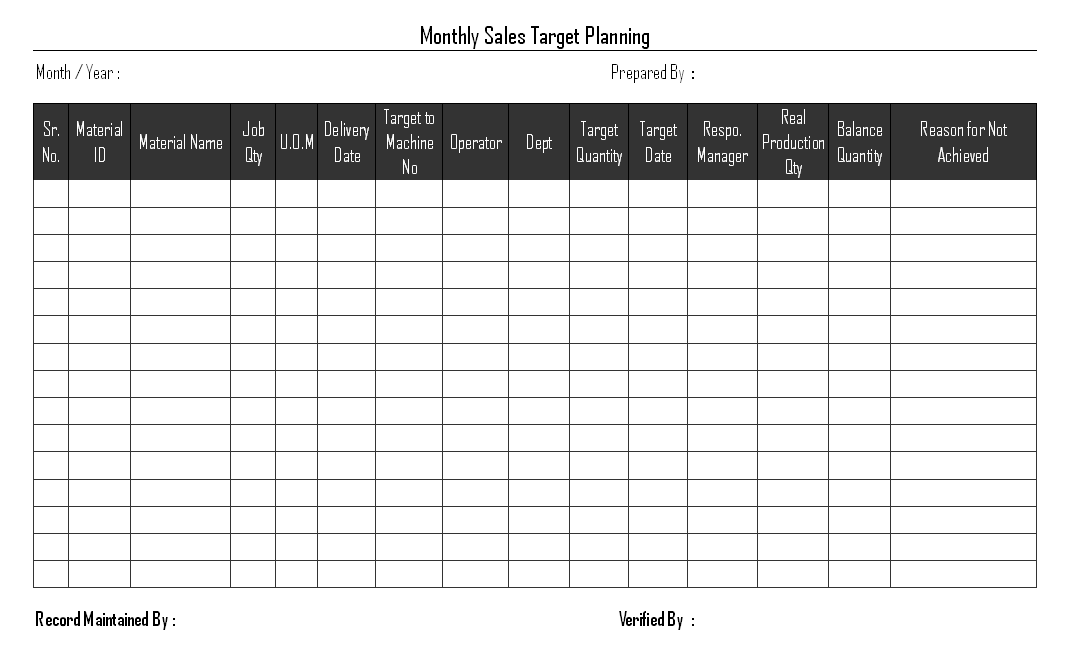Select the Month / Year field label
Screen dimensions: 1083x664
point(78,73)
